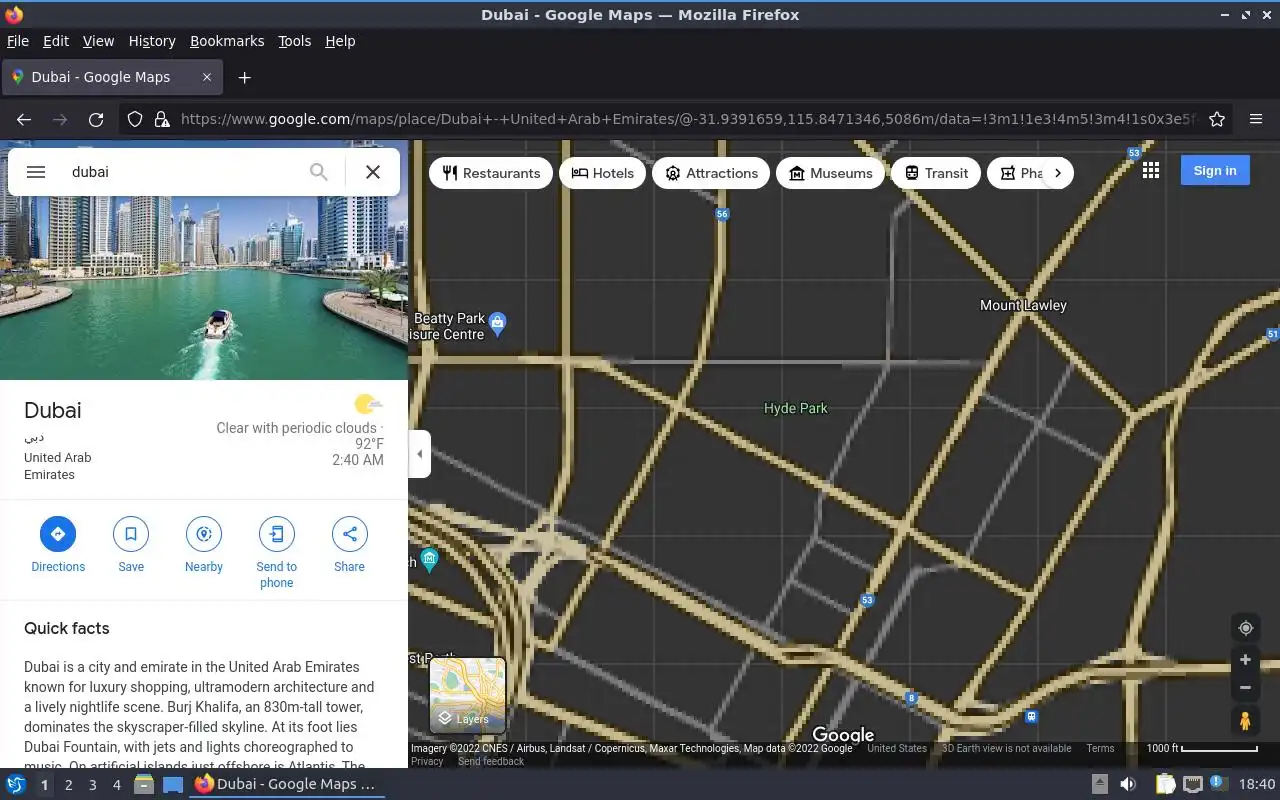Click the magnifier search icon
The height and width of the screenshot is (800, 1280).
318,172
